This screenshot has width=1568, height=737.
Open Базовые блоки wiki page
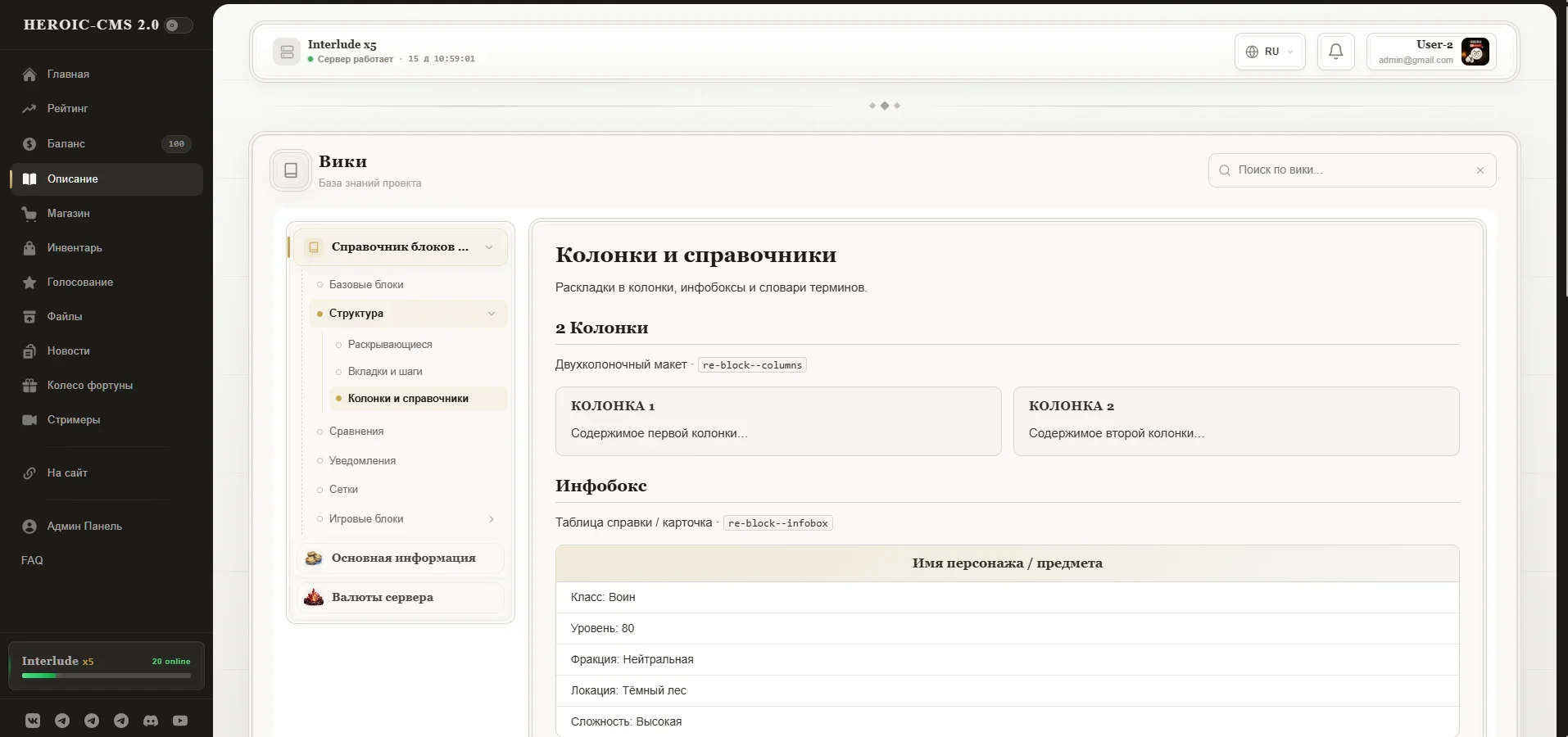point(366,285)
